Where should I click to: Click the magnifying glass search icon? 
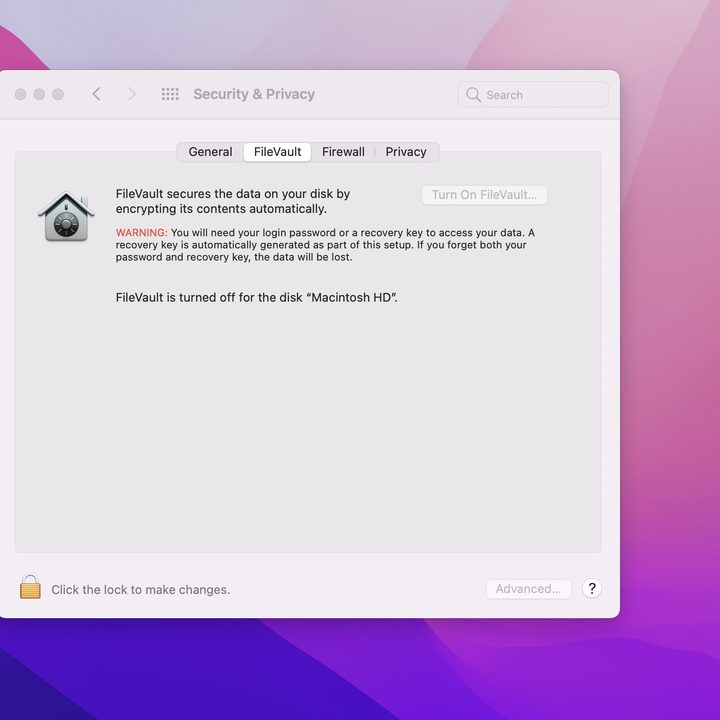click(x=473, y=95)
